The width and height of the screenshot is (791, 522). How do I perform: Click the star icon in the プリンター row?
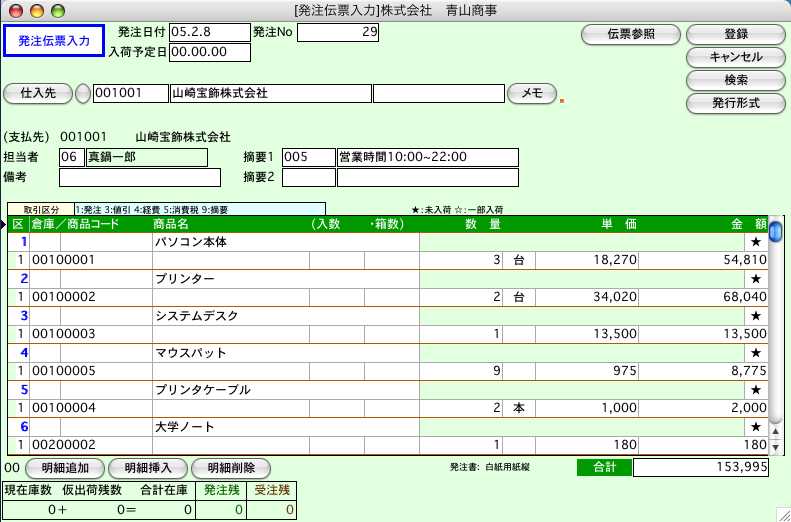point(756,279)
